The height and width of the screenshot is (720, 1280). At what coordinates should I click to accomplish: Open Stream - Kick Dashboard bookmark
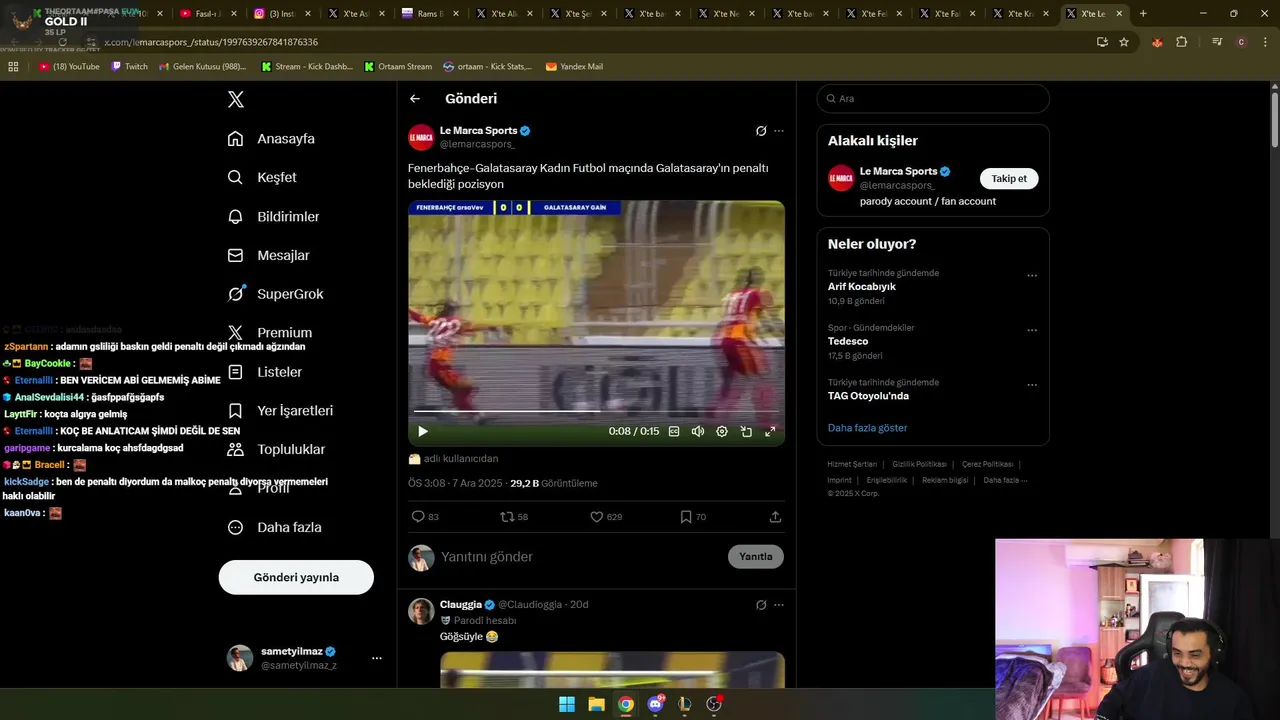[x=306, y=67]
